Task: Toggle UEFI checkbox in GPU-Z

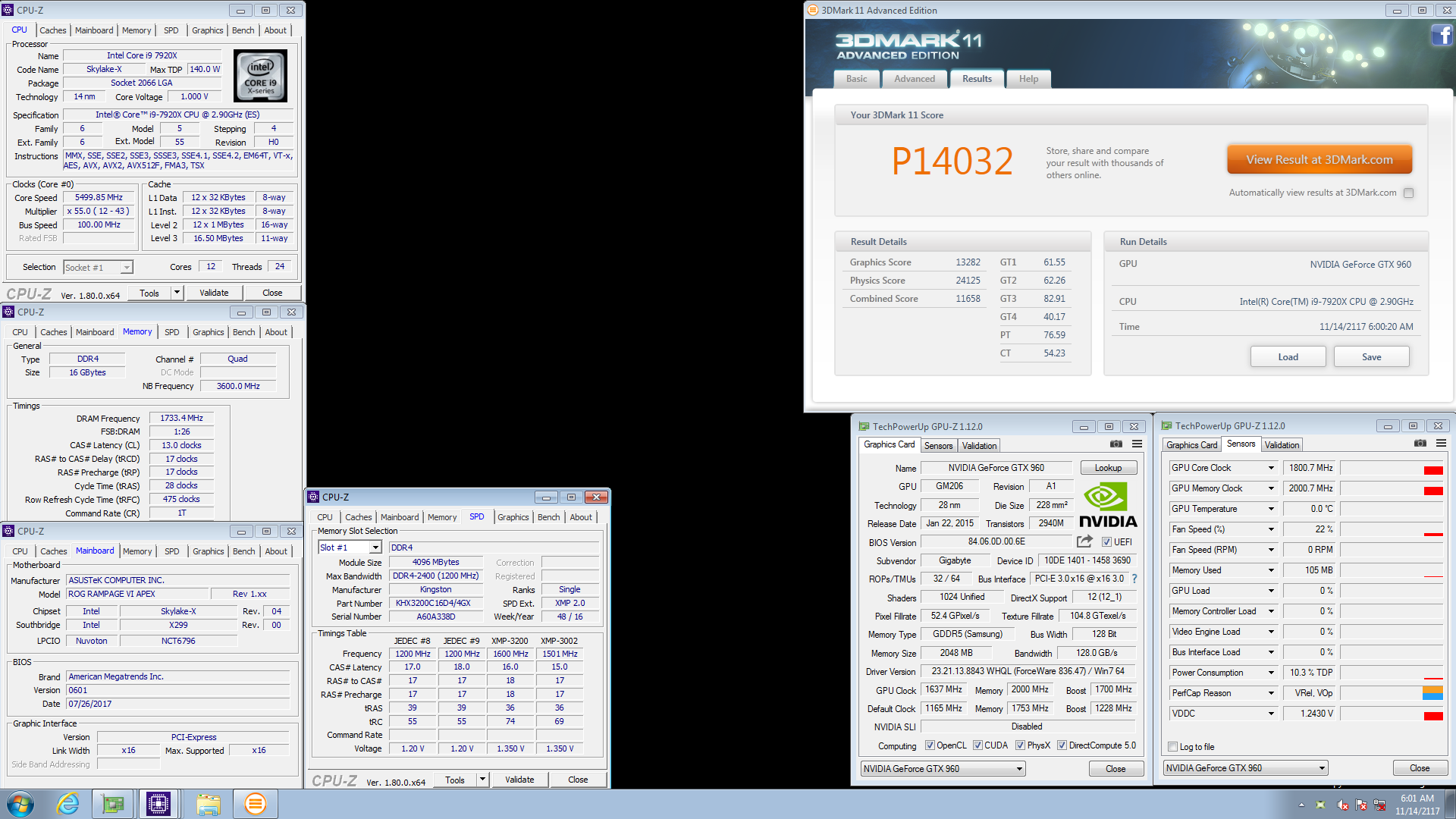Action: (x=1106, y=542)
